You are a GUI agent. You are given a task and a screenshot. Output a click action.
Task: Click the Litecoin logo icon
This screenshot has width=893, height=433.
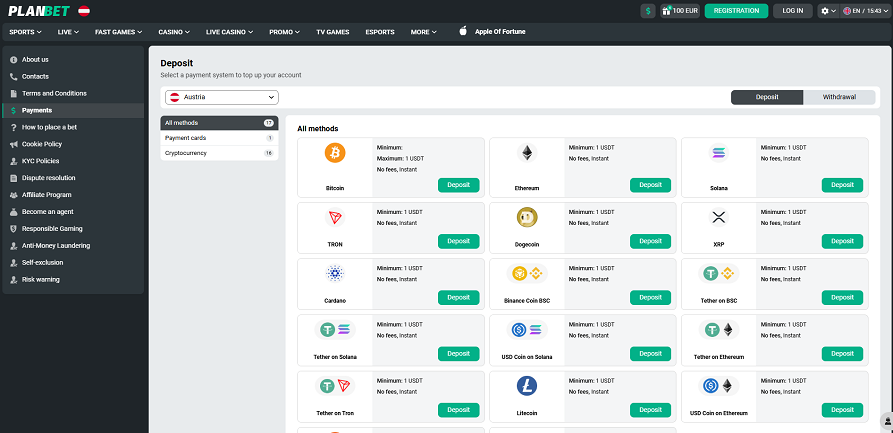click(527, 386)
